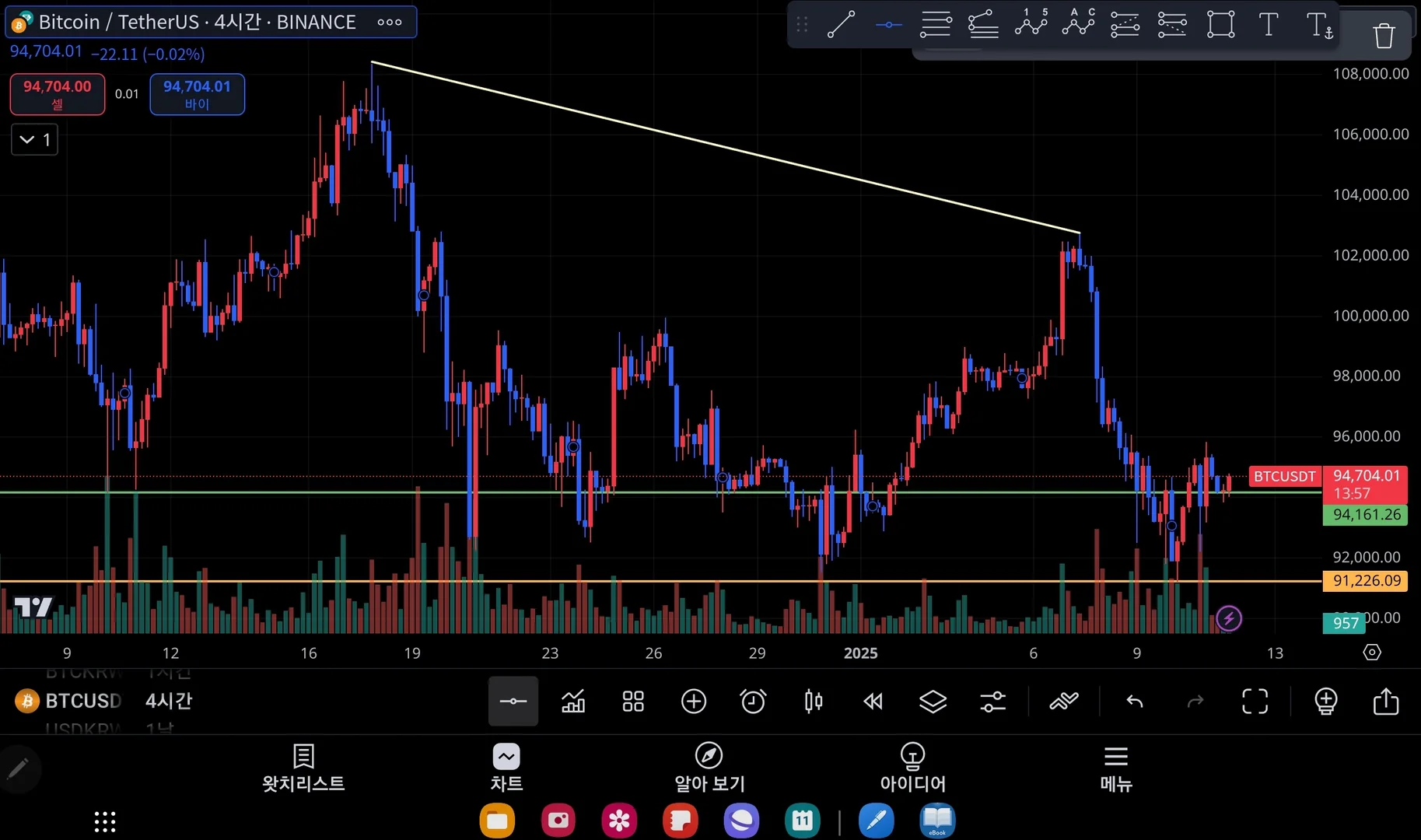Open the camera app in dock
Image resolution: width=1421 pixels, height=840 pixels.
558,821
